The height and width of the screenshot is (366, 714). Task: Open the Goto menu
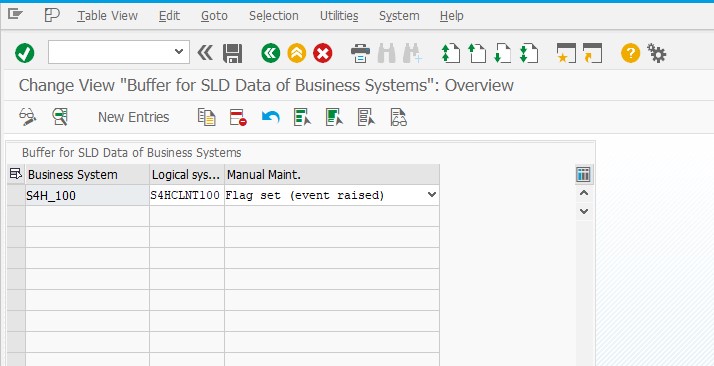(x=214, y=16)
